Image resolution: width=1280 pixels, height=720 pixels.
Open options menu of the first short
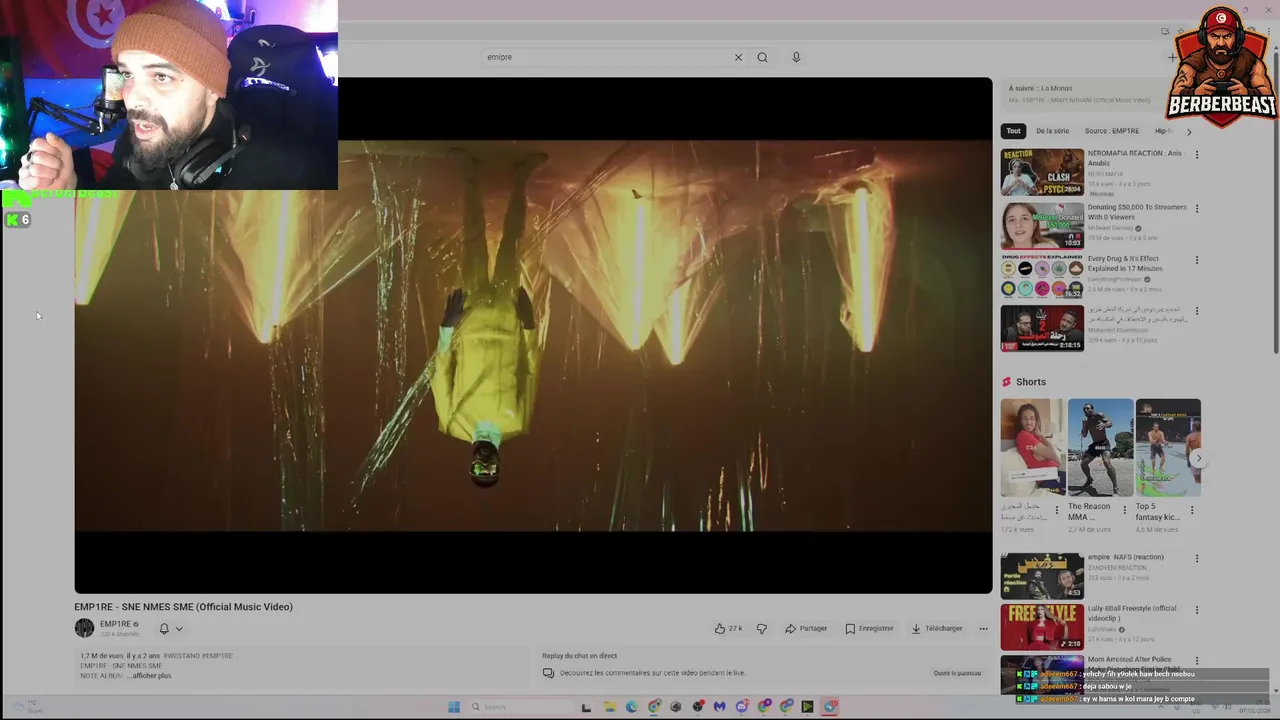[1057, 510]
